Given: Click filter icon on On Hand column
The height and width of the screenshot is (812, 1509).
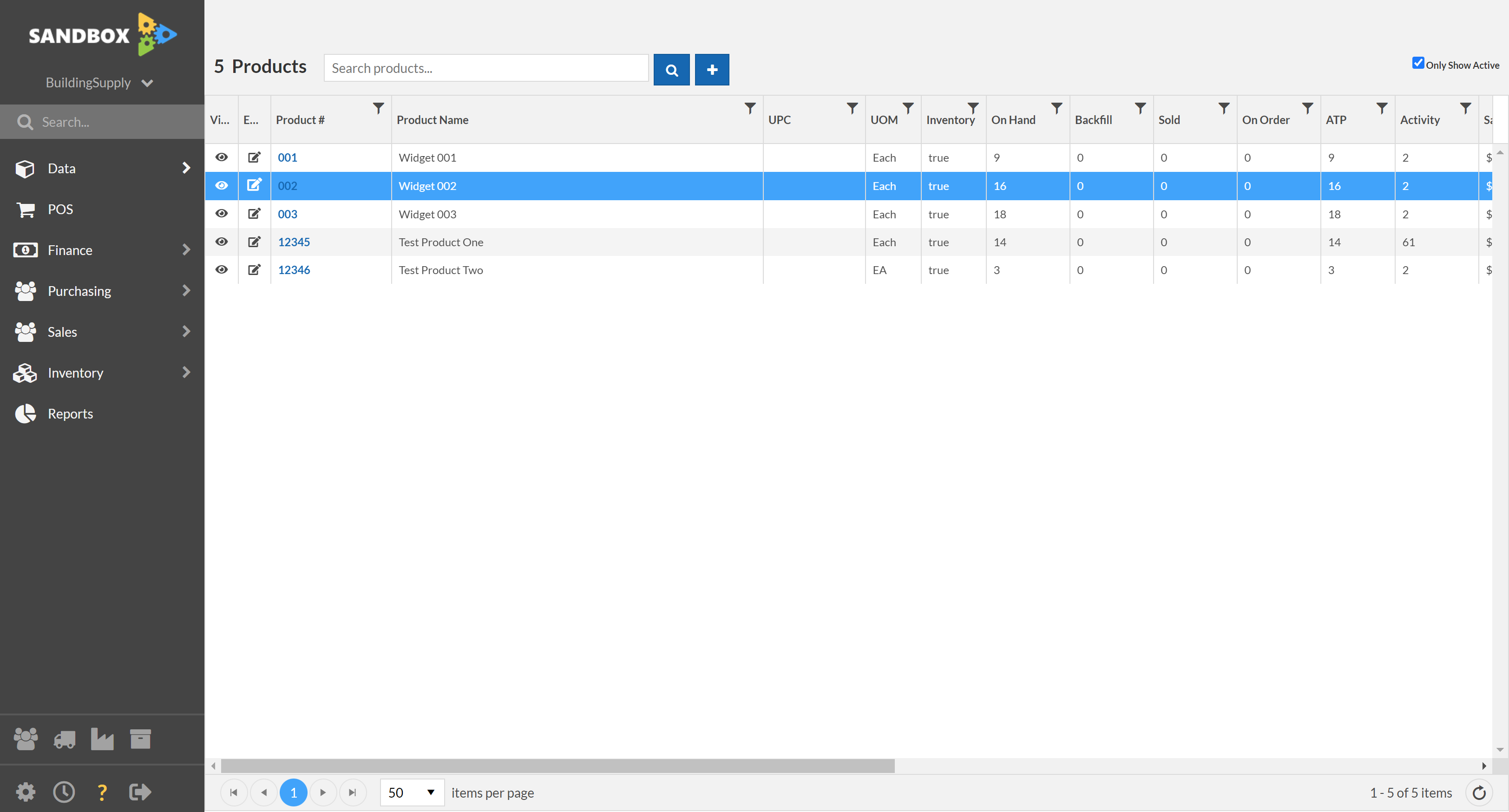Looking at the screenshot, I should [x=1057, y=108].
